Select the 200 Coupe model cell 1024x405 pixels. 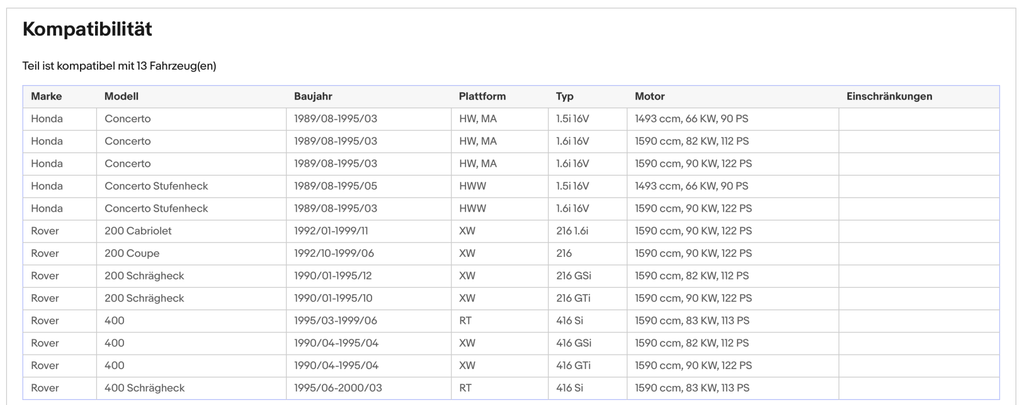(x=132, y=253)
